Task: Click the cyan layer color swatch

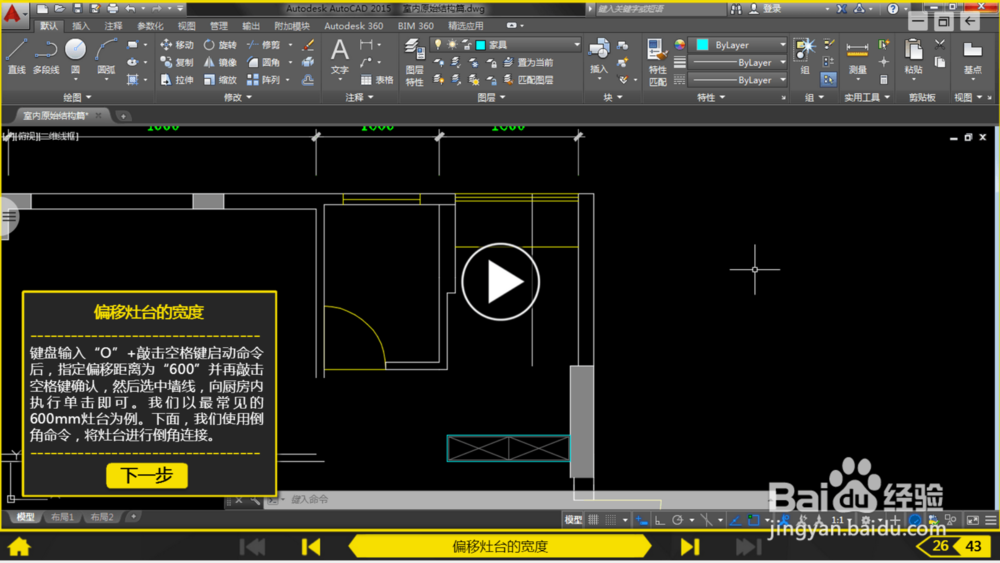Action: tap(481, 45)
